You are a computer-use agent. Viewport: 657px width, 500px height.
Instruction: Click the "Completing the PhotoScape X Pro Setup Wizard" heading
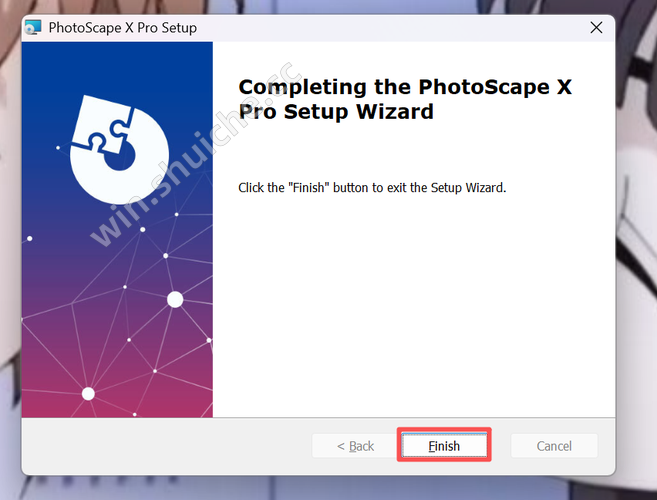click(404, 99)
